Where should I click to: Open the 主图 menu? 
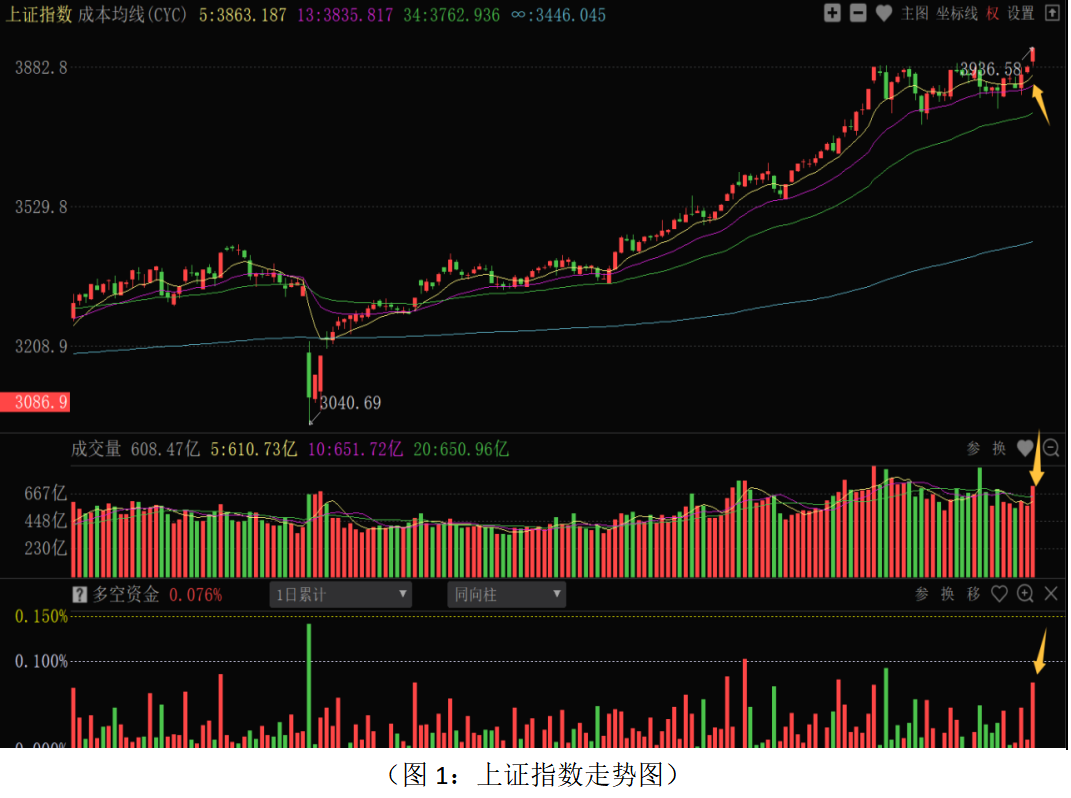(x=914, y=13)
